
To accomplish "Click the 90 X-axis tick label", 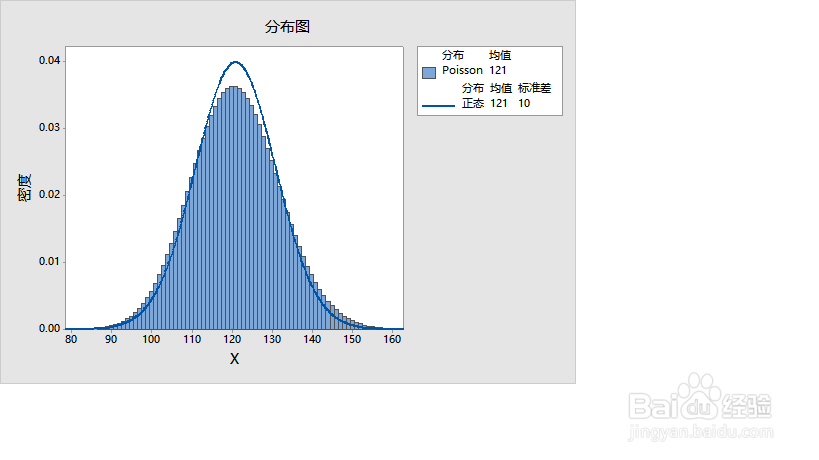I will click(x=111, y=339).
